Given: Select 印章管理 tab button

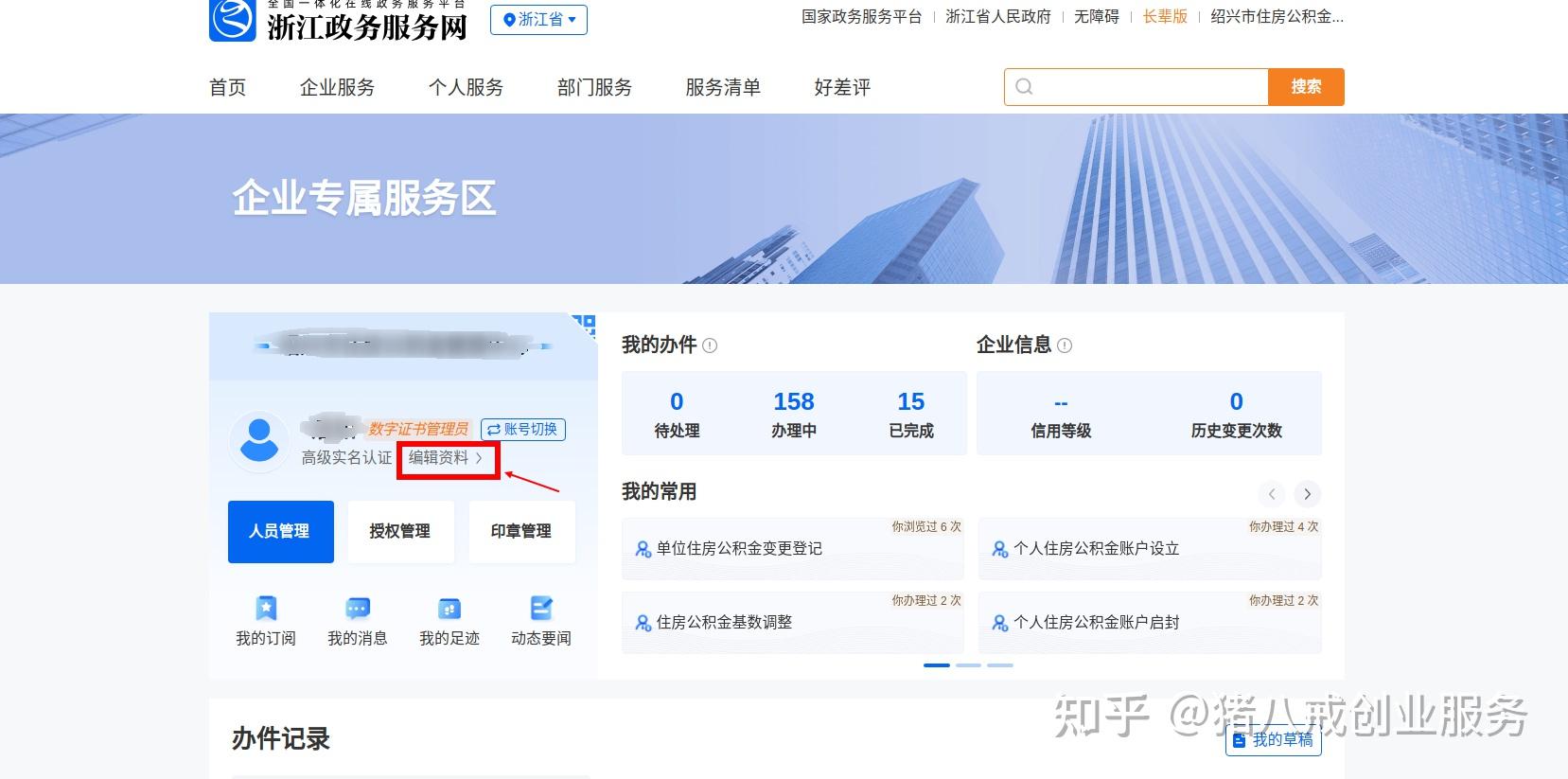Looking at the screenshot, I should click(x=521, y=532).
